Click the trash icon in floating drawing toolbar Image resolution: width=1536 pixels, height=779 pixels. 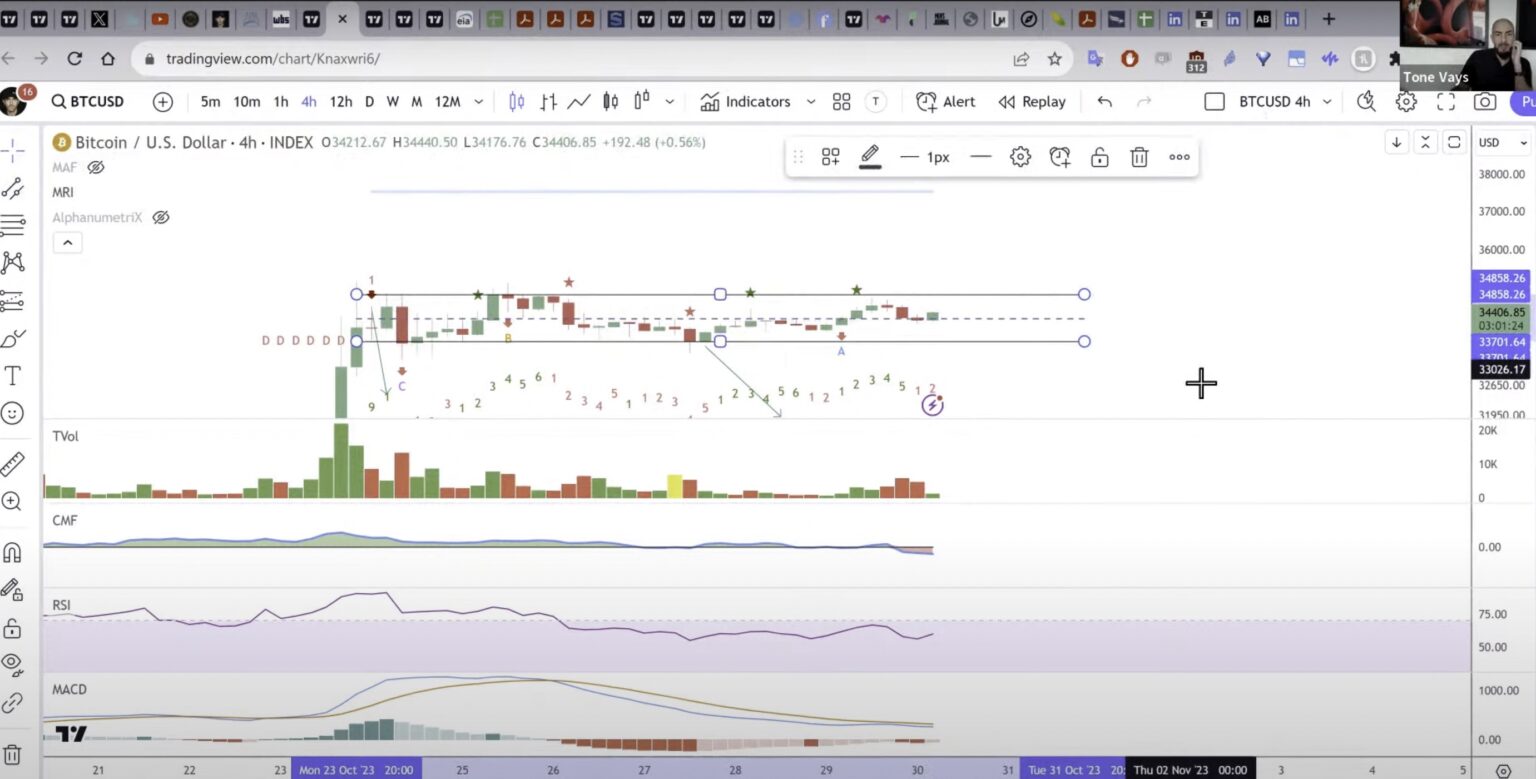[x=1139, y=157]
